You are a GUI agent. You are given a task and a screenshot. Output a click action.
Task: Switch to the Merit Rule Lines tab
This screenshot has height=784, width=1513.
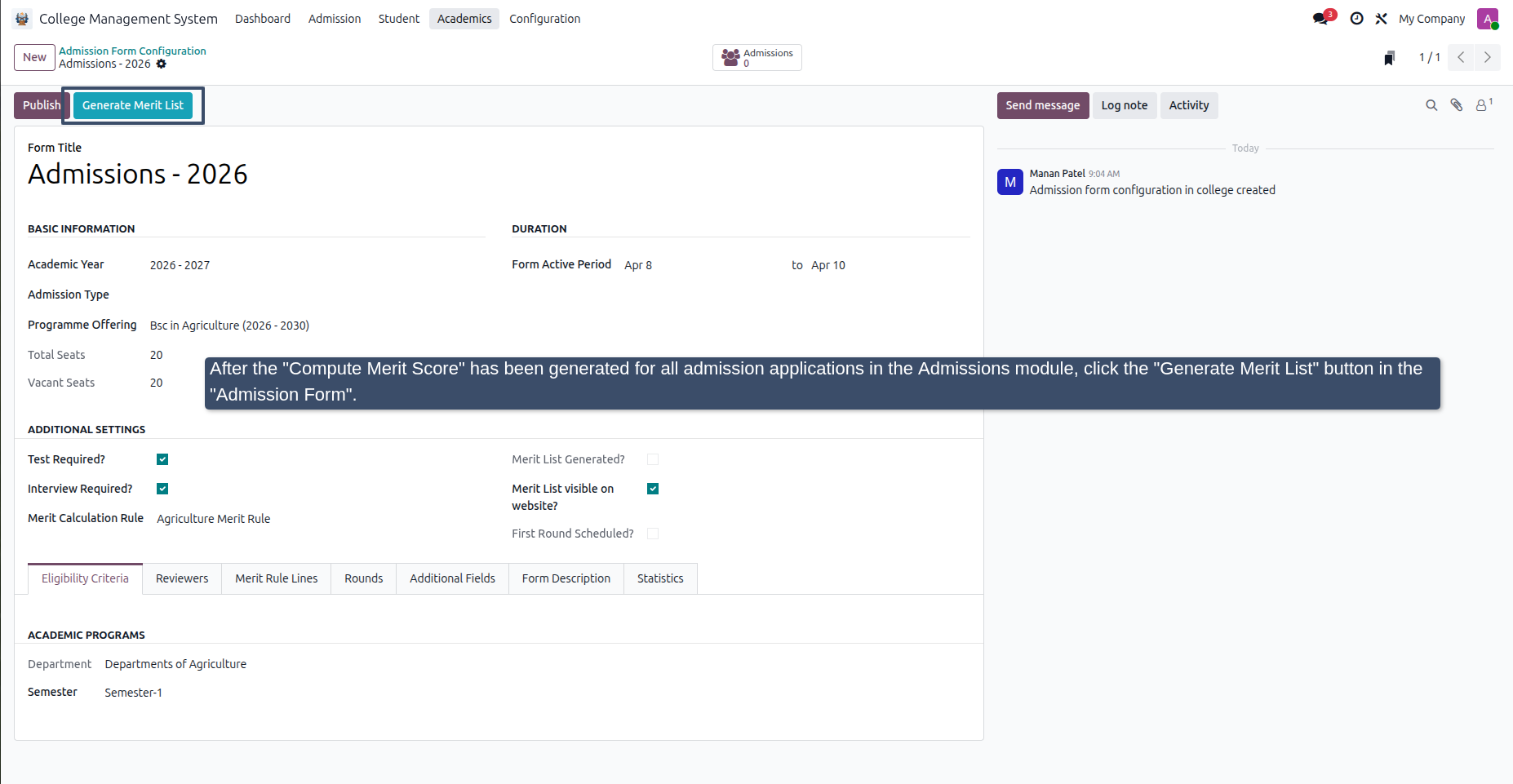277,578
